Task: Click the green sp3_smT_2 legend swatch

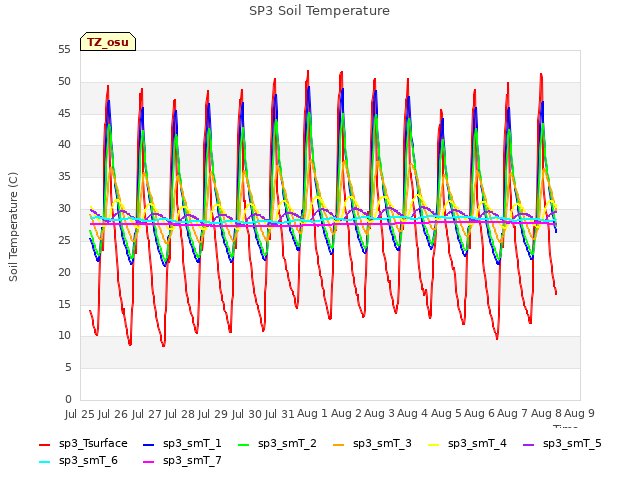Action: click(x=244, y=444)
